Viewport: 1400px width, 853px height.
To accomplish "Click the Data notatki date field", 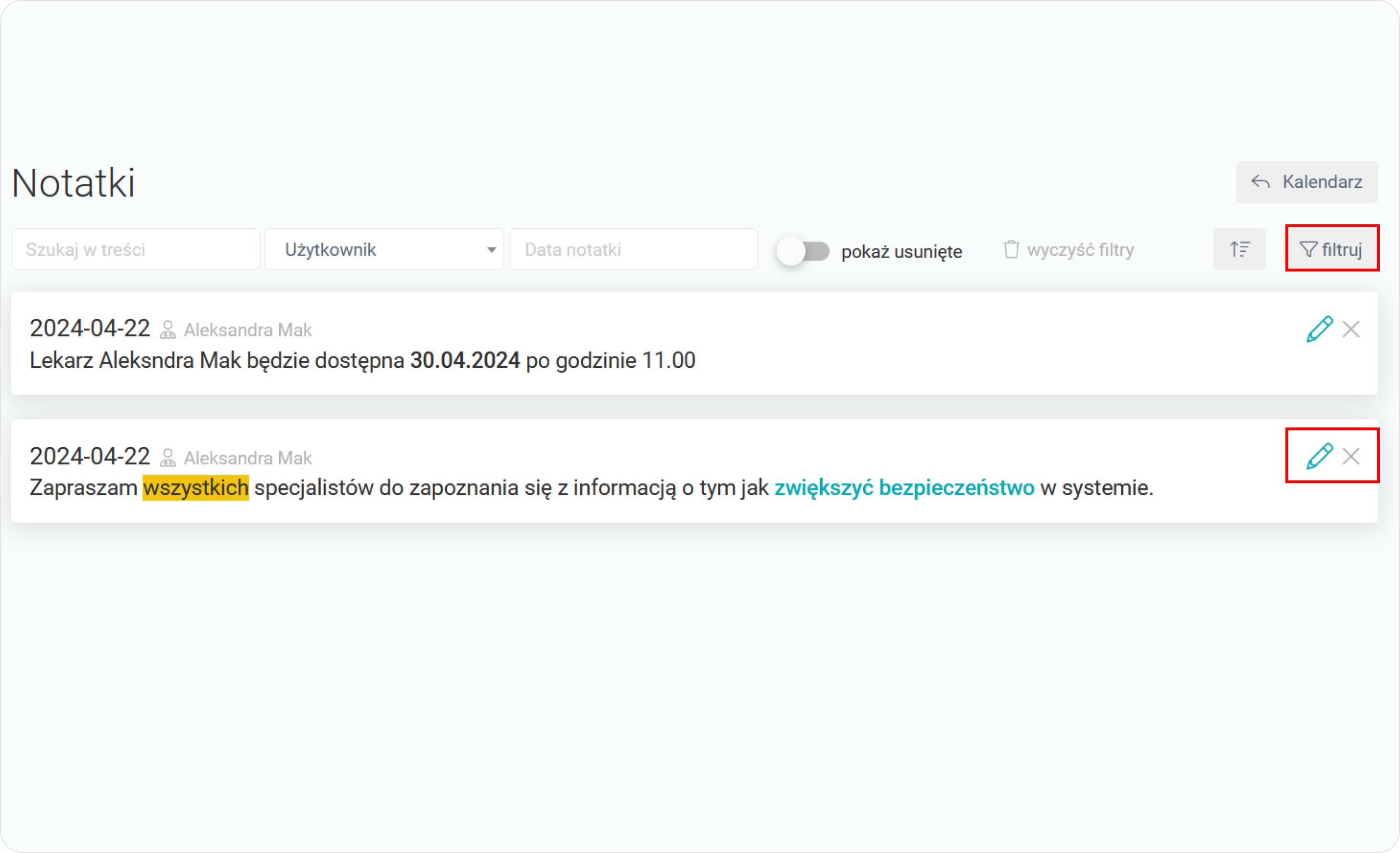I will 634,249.
